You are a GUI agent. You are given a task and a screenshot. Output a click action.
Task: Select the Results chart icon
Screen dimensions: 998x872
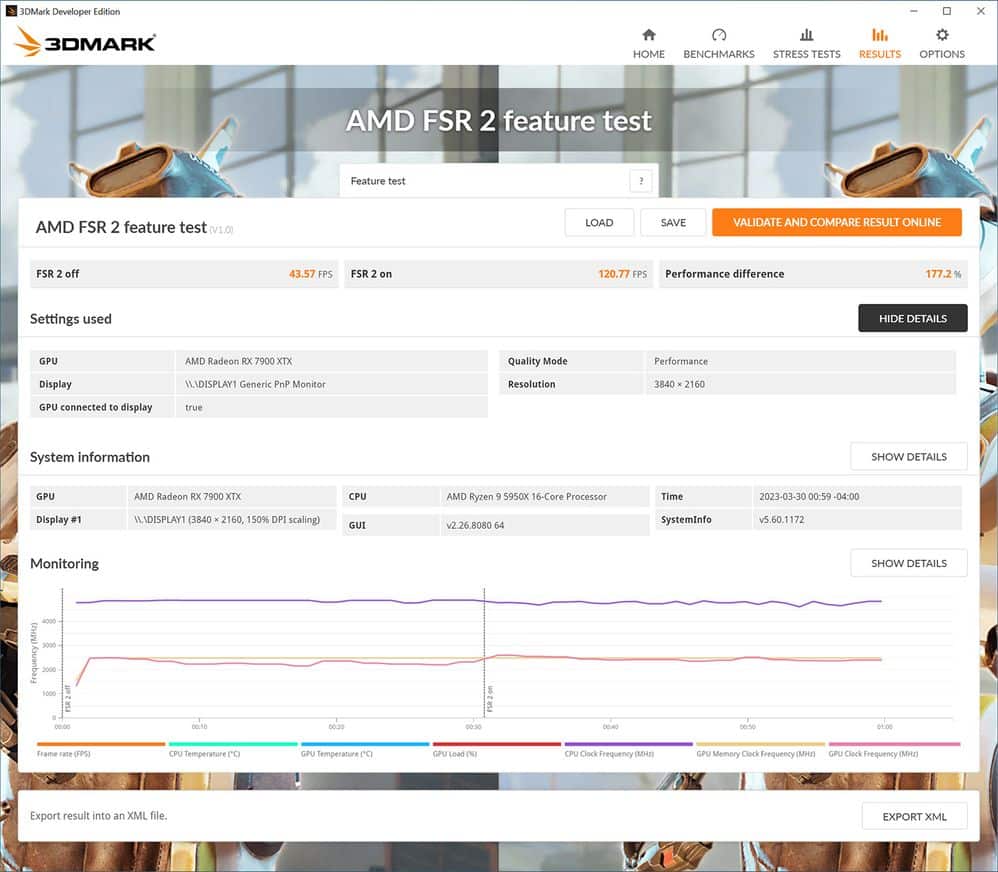pos(879,36)
